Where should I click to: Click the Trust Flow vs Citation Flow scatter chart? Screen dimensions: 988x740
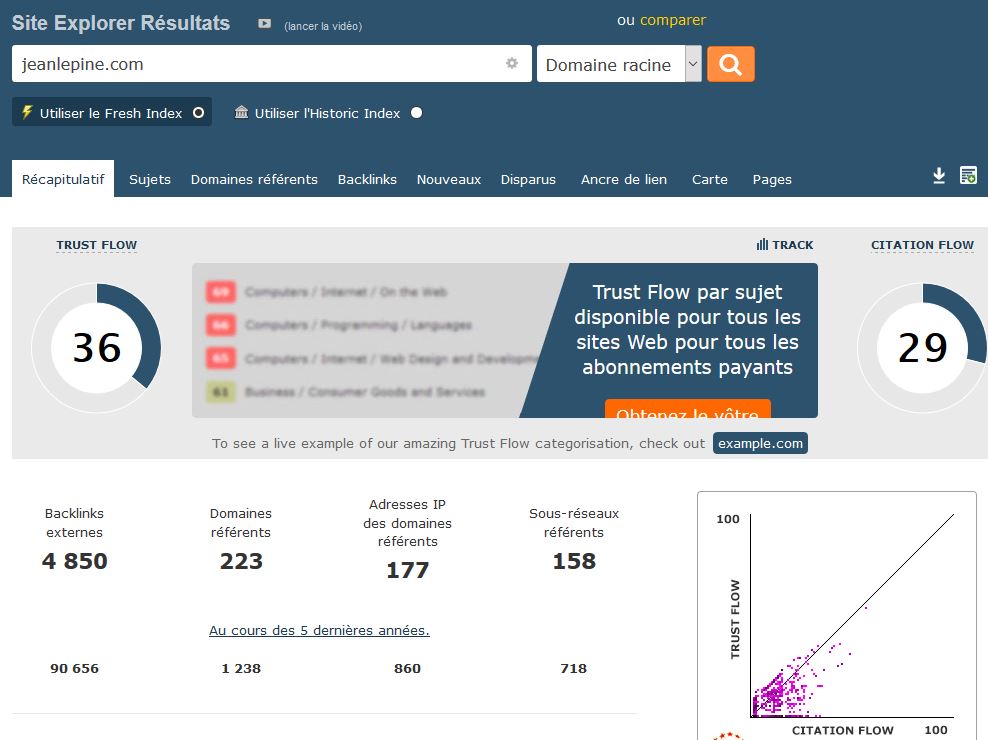click(837, 616)
